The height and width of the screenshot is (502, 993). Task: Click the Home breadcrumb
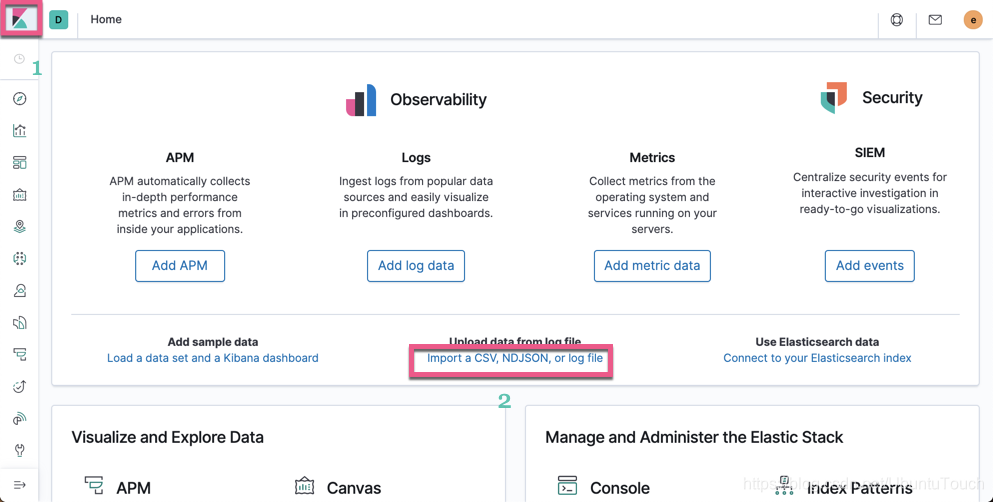click(106, 20)
